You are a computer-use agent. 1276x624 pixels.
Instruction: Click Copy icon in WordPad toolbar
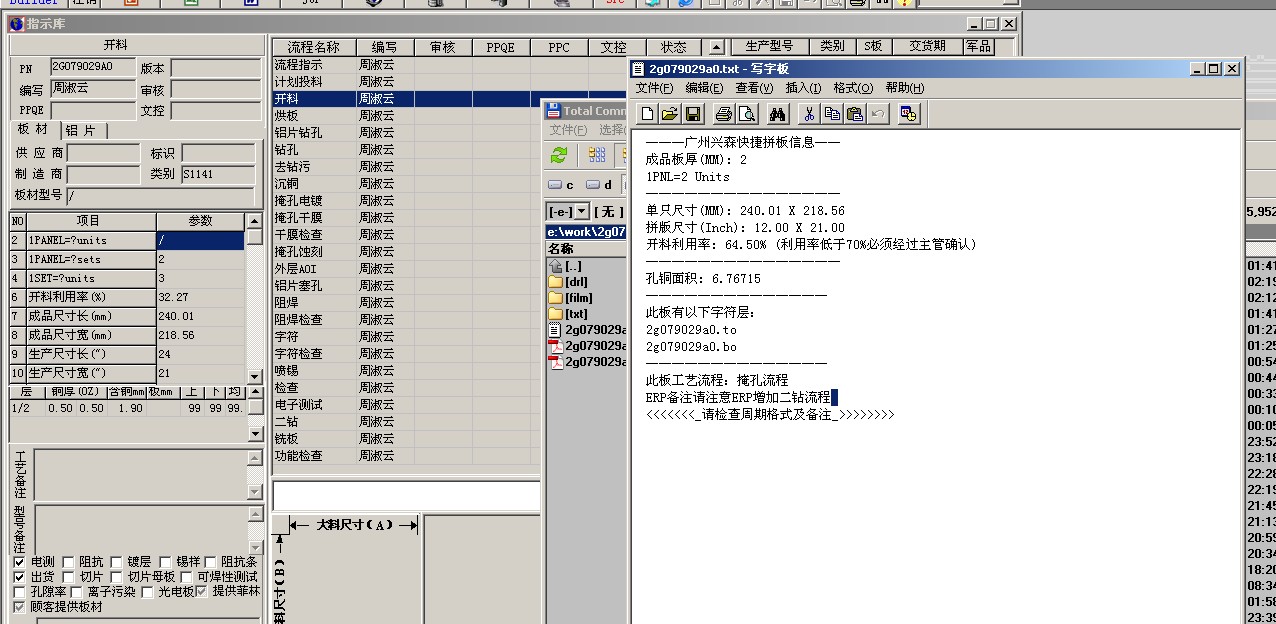tap(831, 114)
